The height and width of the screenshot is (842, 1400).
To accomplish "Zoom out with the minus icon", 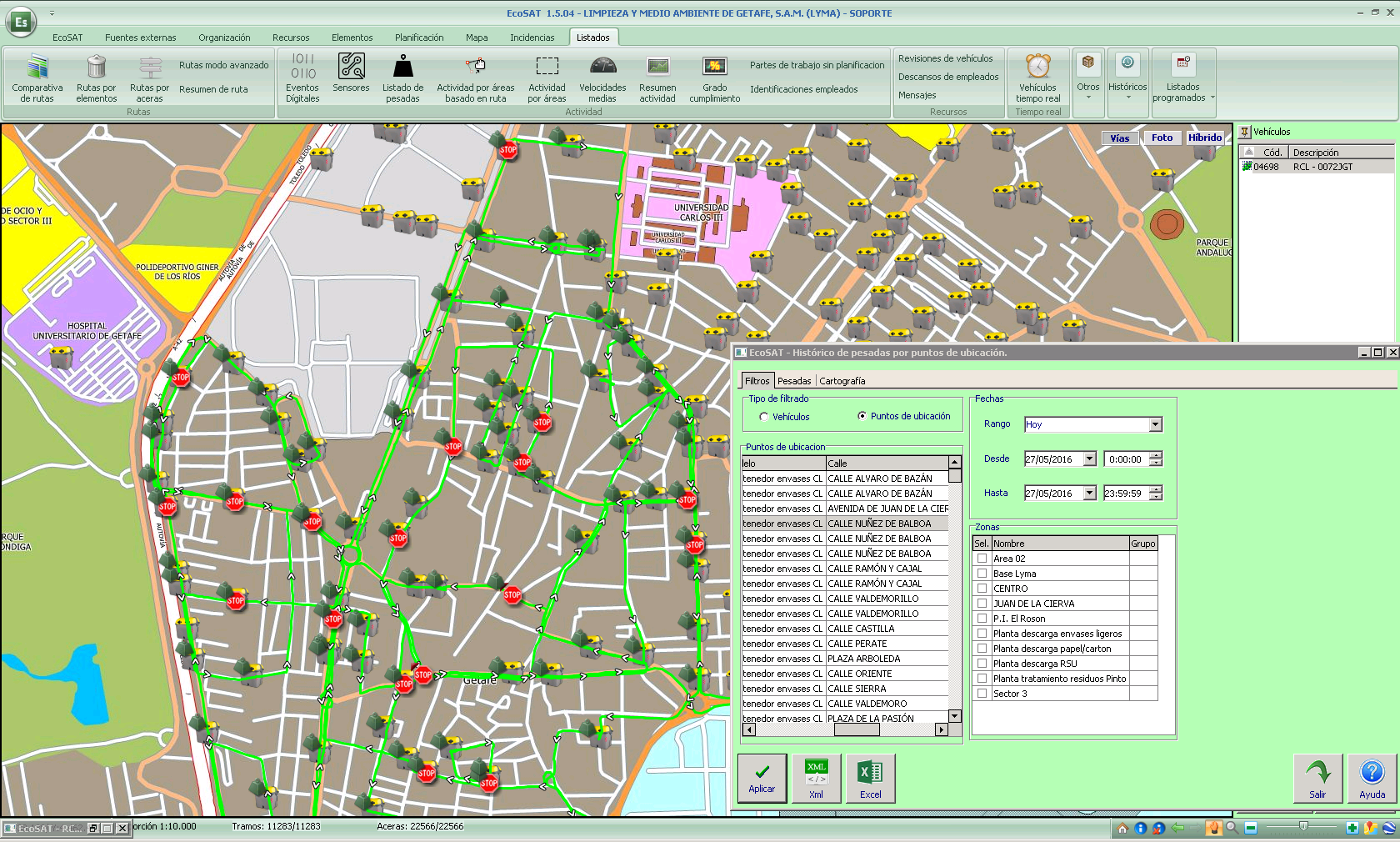I will [x=1251, y=828].
